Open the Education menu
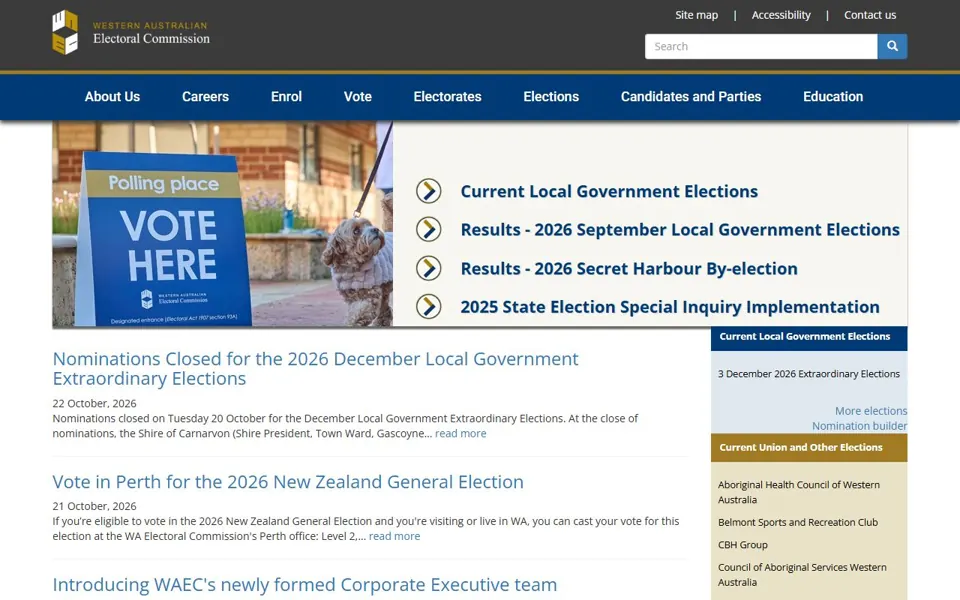 [x=833, y=97]
